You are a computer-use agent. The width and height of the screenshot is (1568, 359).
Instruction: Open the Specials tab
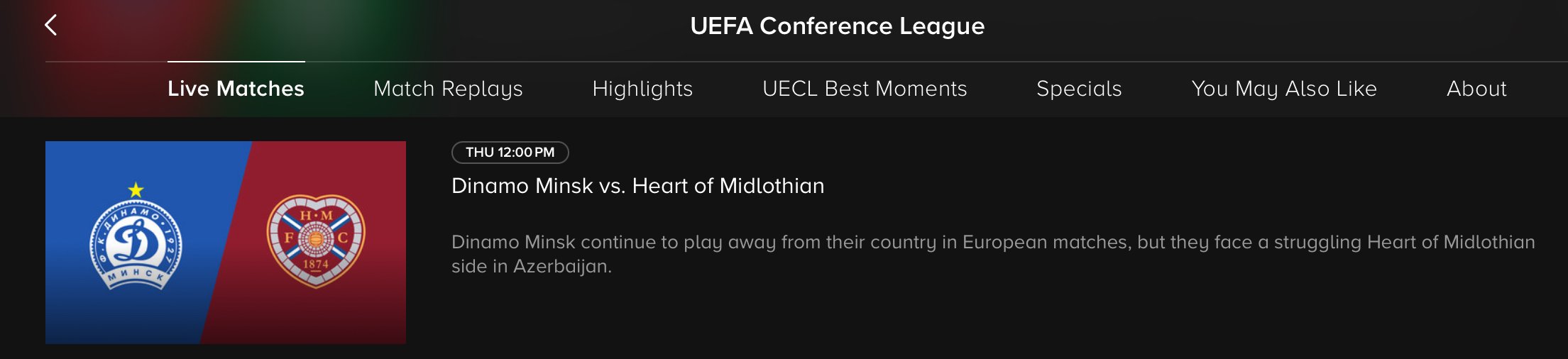(1079, 89)
